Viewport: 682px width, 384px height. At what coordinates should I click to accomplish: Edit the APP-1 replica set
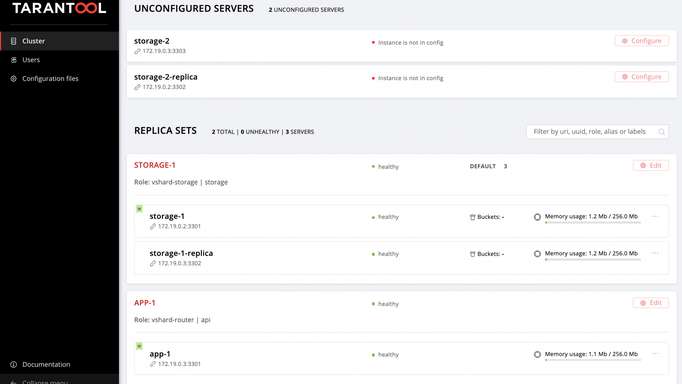pos(651,303)
